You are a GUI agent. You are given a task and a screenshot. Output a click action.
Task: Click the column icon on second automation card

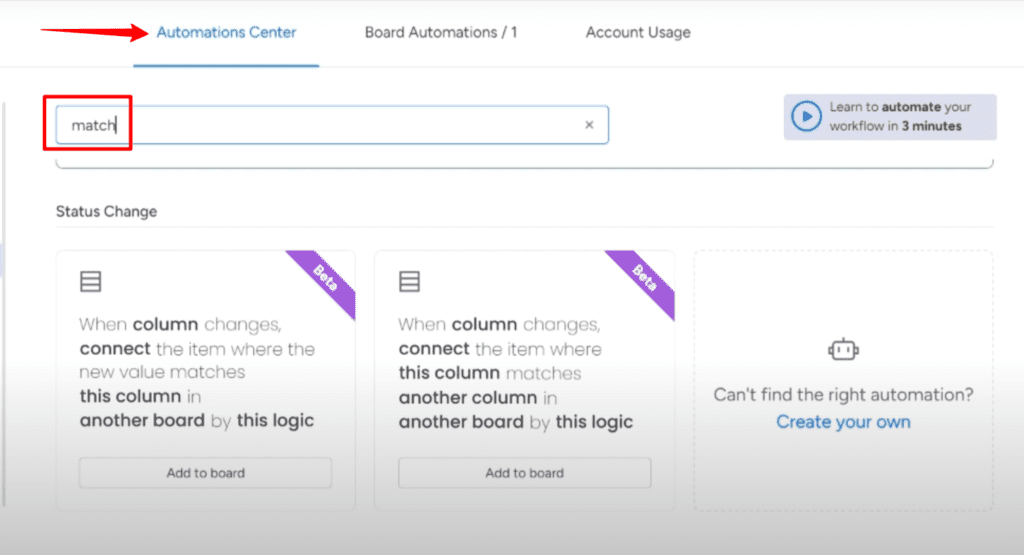coord(409,281)
